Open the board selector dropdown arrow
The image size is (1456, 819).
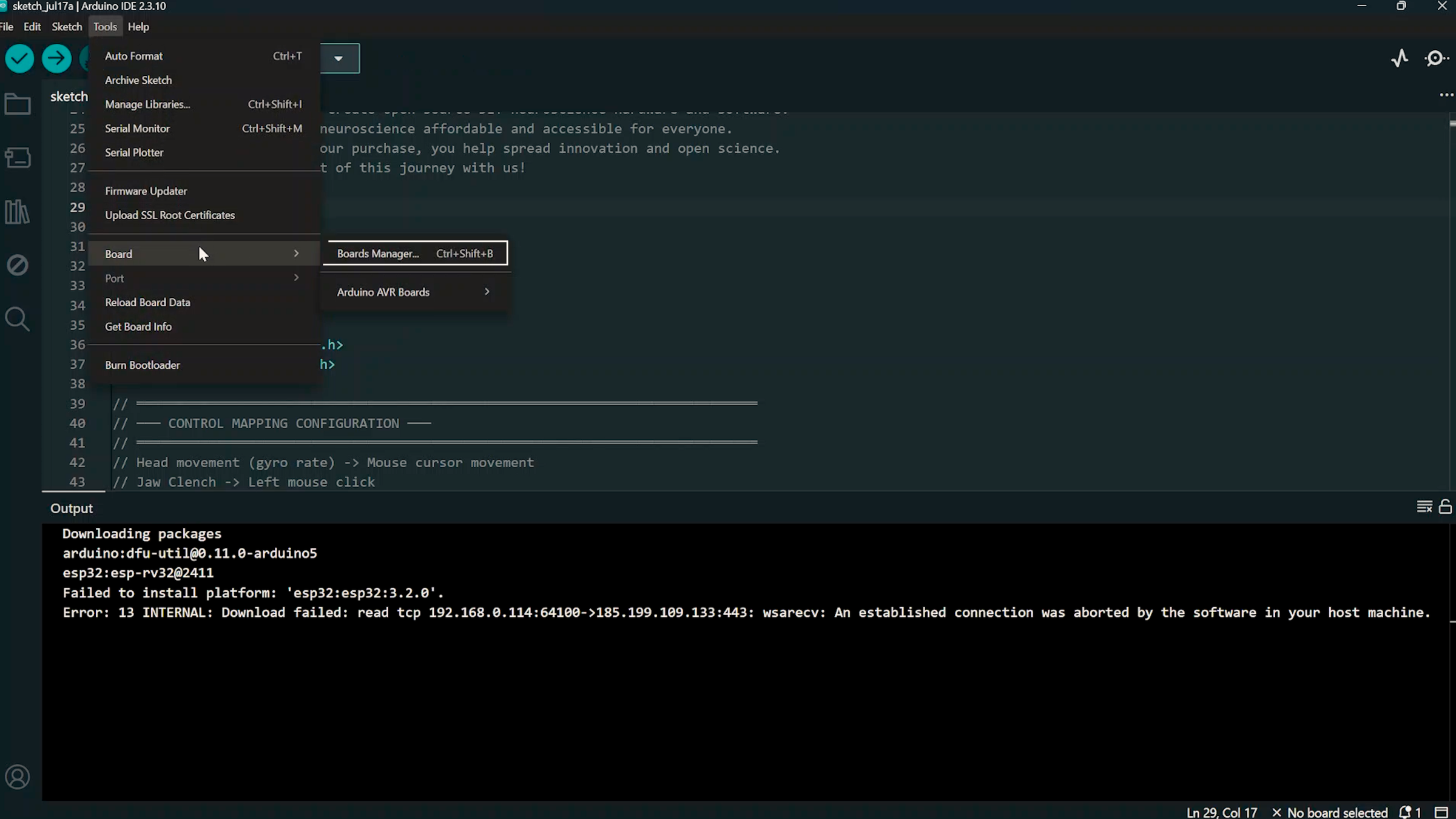[x=339, y=59]
